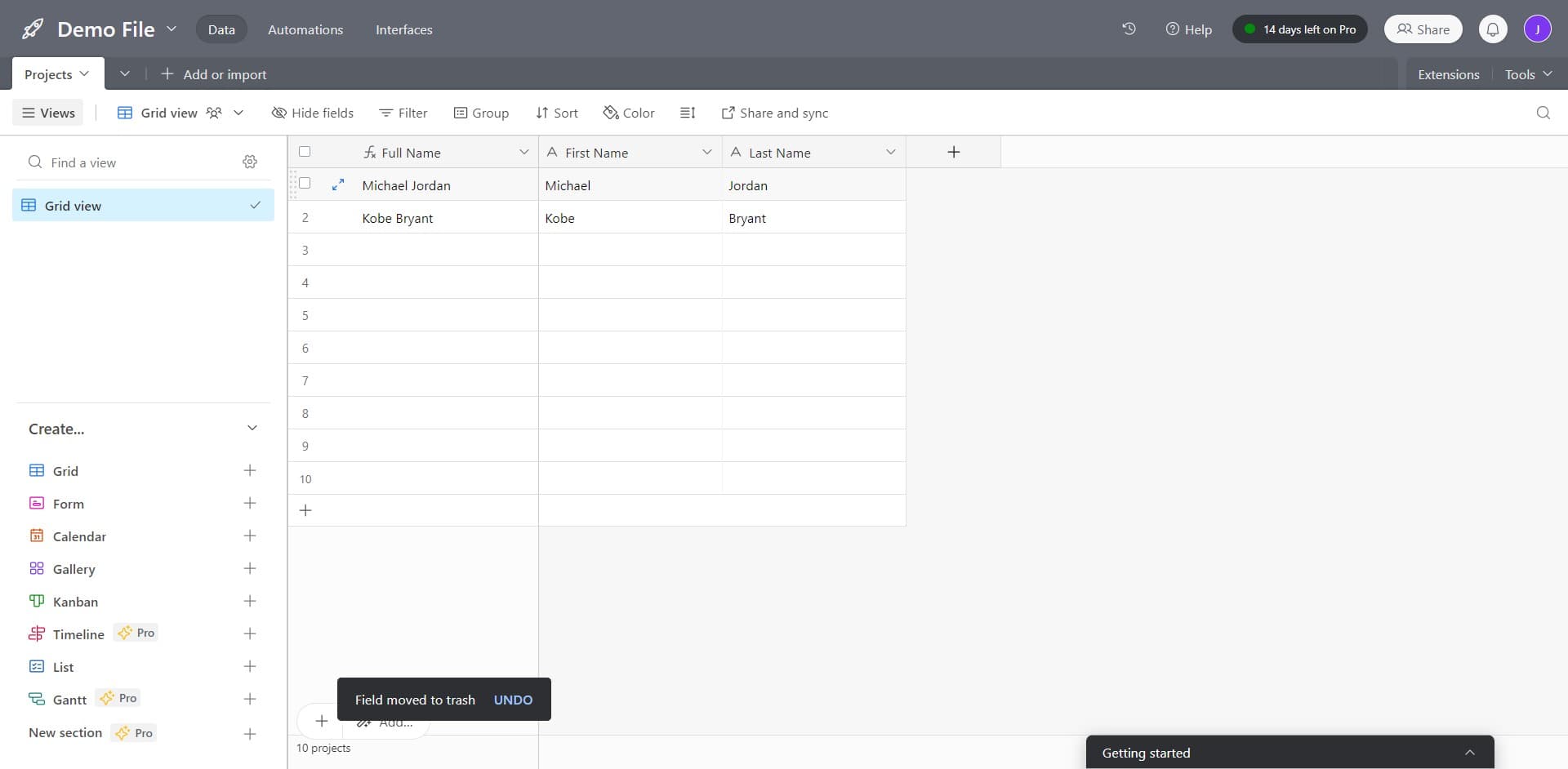The height and width of the screenshot is (769, 1568).
Task: Check the Kobe Bryant row checkbox
Action: click(x=305, y=217)
